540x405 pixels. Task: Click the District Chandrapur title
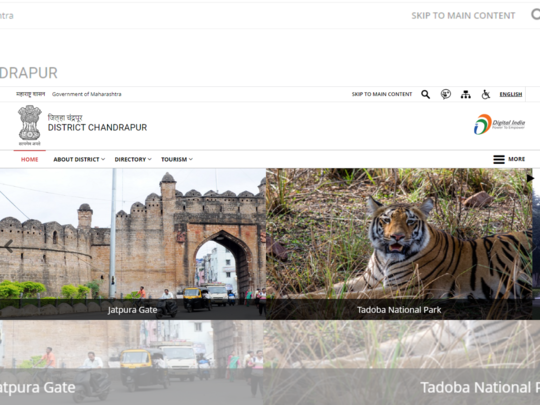[x=97, y=127]
